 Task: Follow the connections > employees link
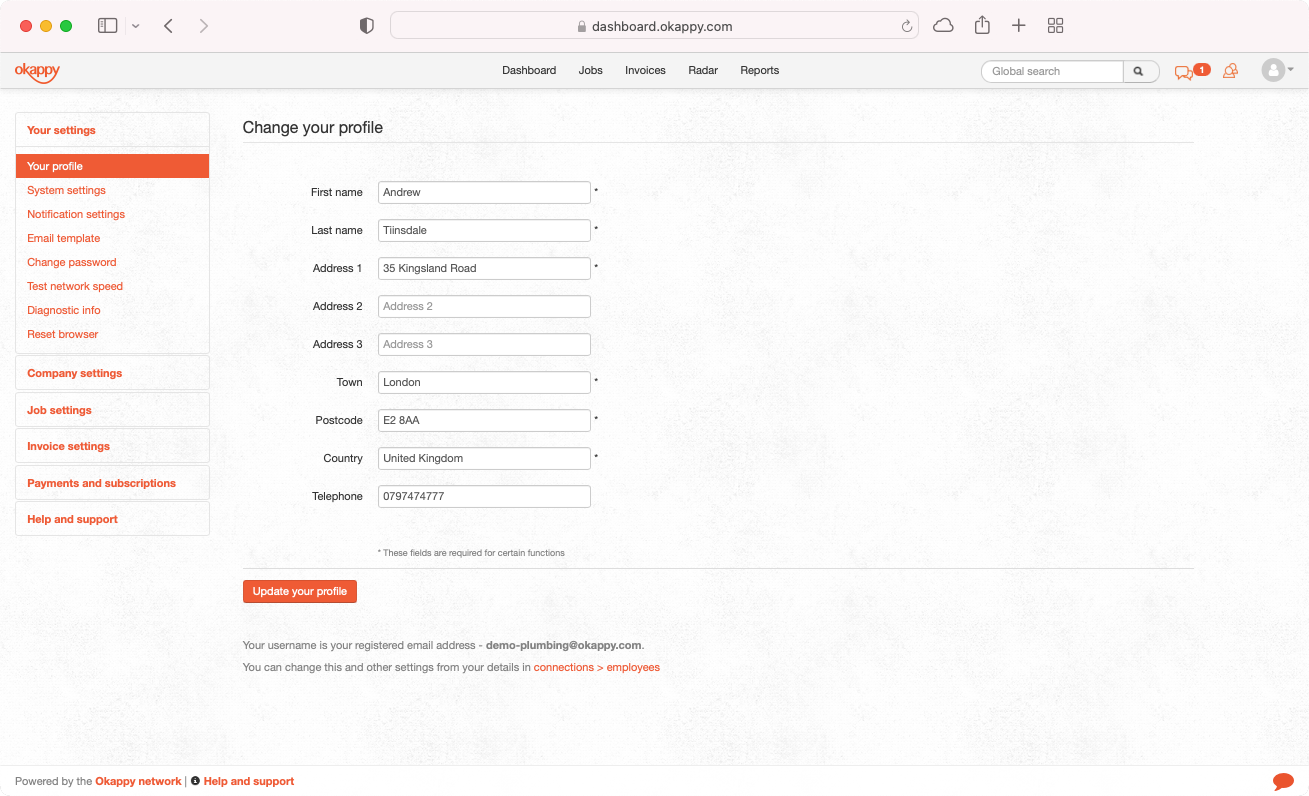point(597,667)
